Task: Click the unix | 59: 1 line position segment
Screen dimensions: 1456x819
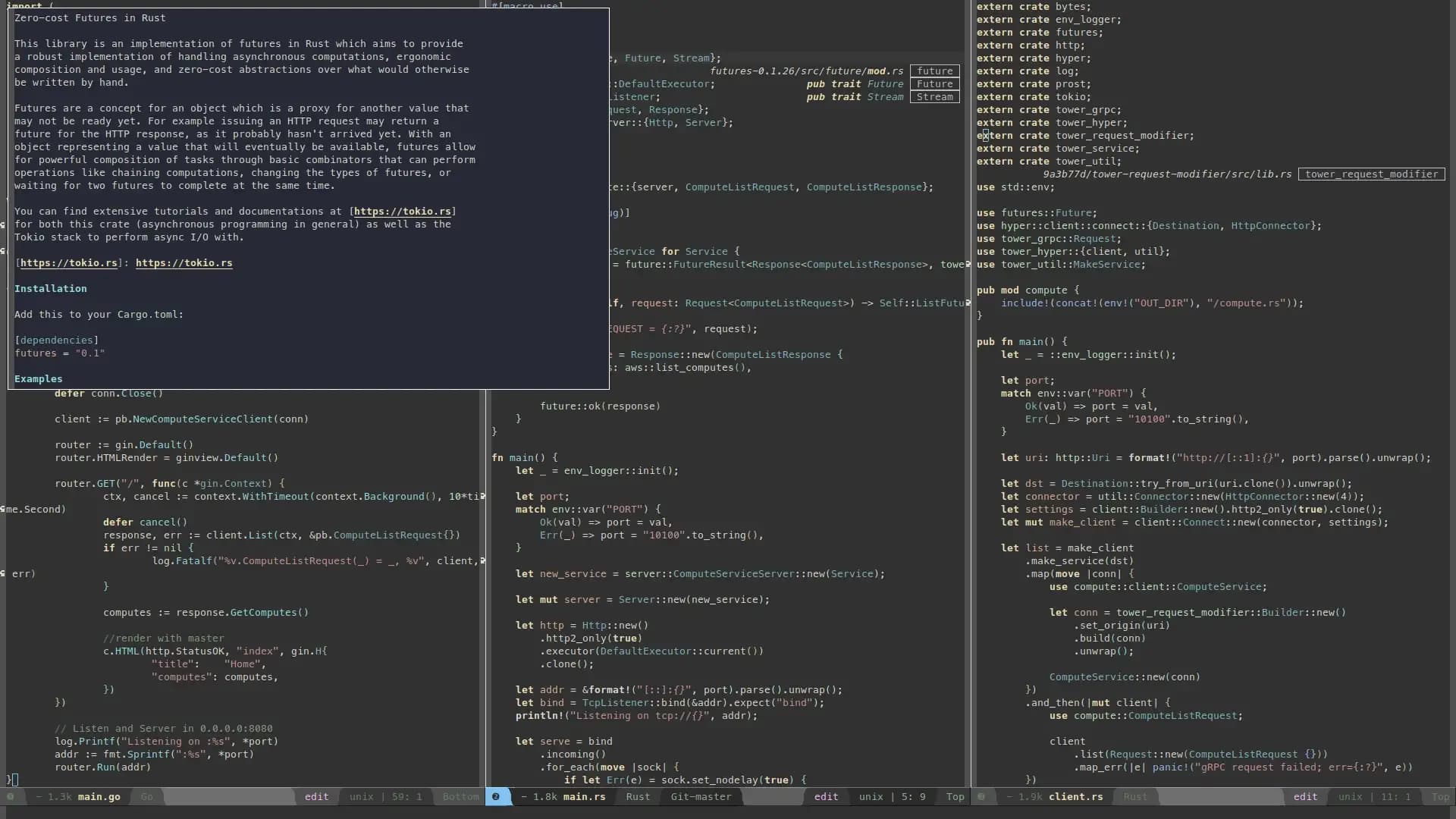Action: point(386,797)
